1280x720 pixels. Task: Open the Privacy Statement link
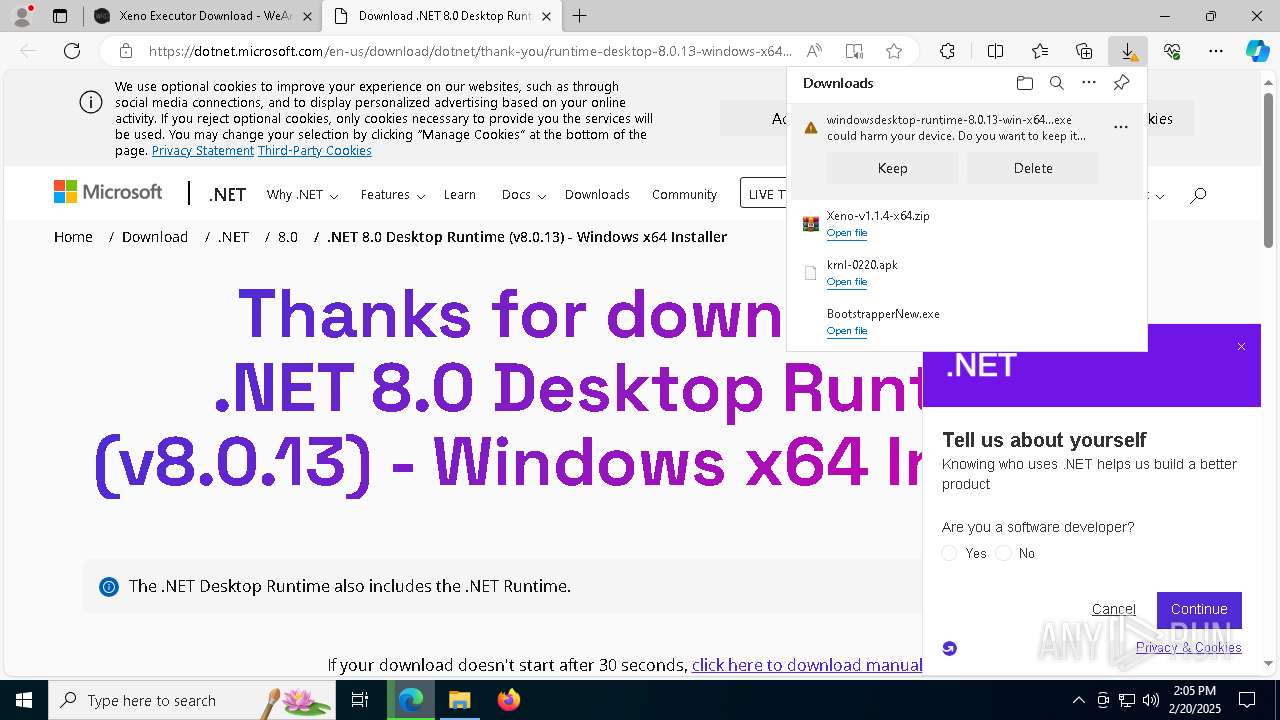click(203, 150)
